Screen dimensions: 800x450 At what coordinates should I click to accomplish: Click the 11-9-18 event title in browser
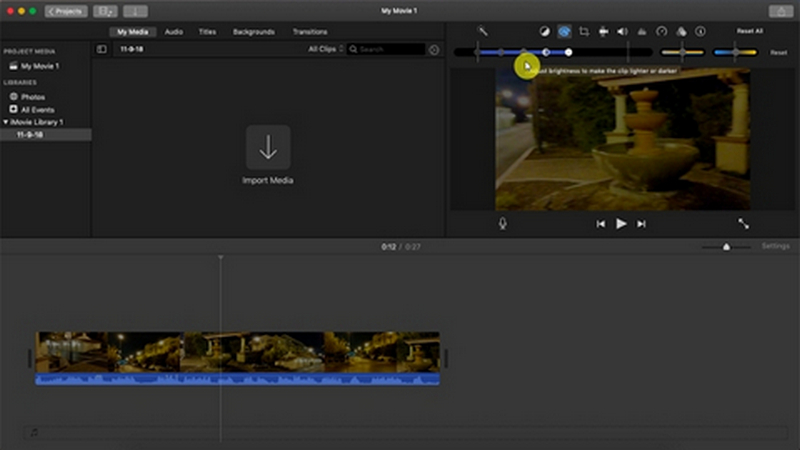(132, 49)
